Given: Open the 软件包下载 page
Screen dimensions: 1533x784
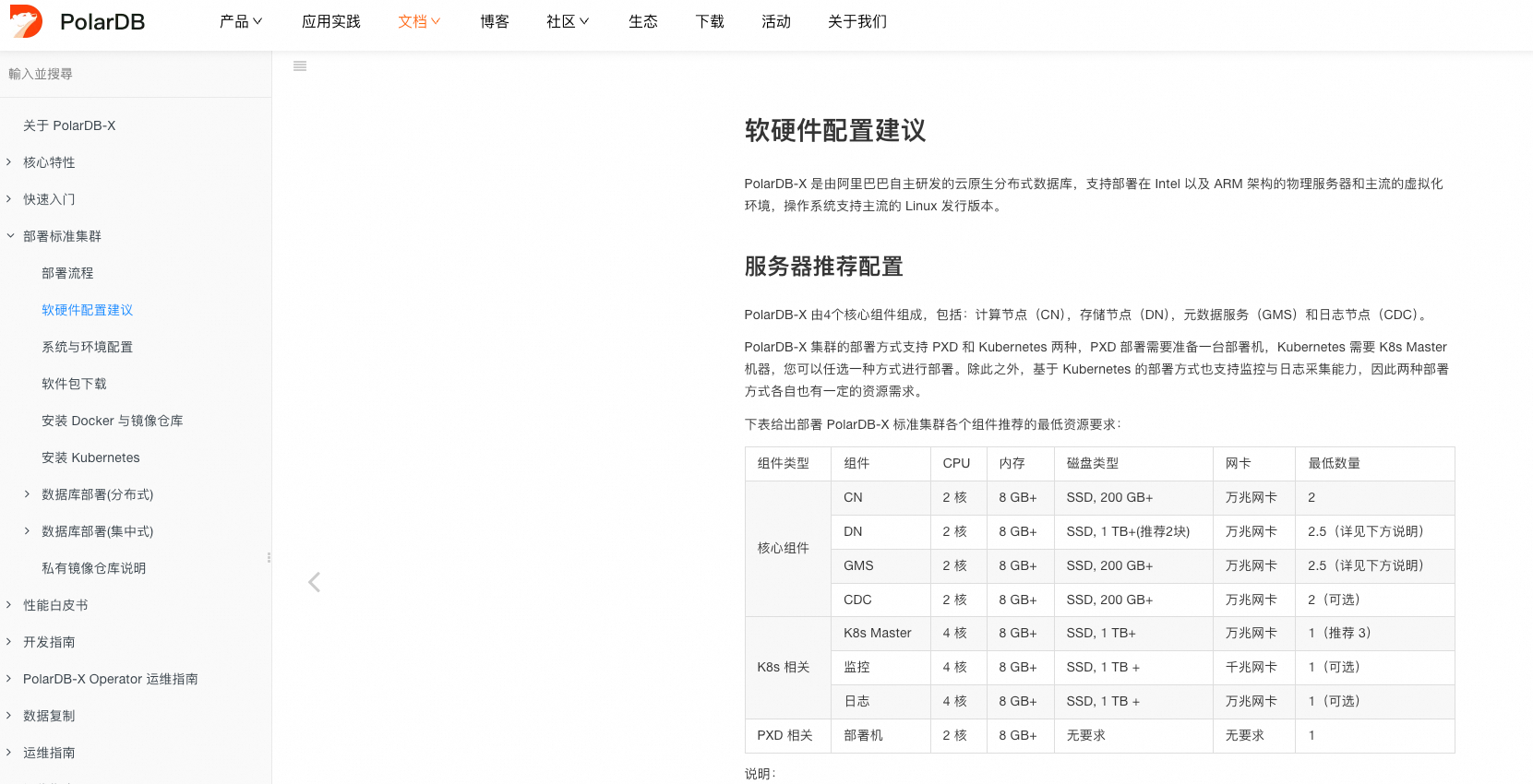Looking at the screenshot, I should click(74, 384).
